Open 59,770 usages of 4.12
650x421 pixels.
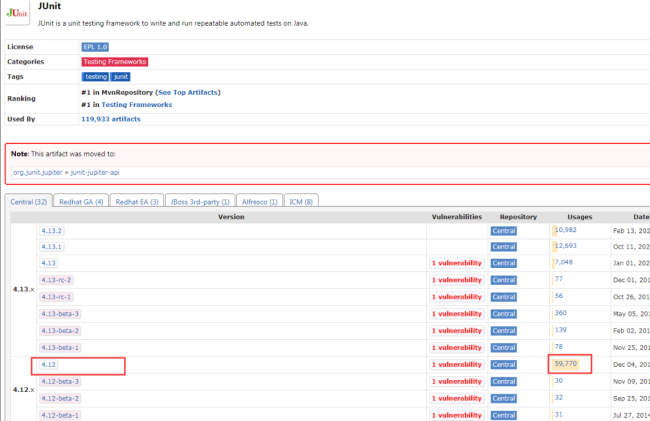(566, 364)
